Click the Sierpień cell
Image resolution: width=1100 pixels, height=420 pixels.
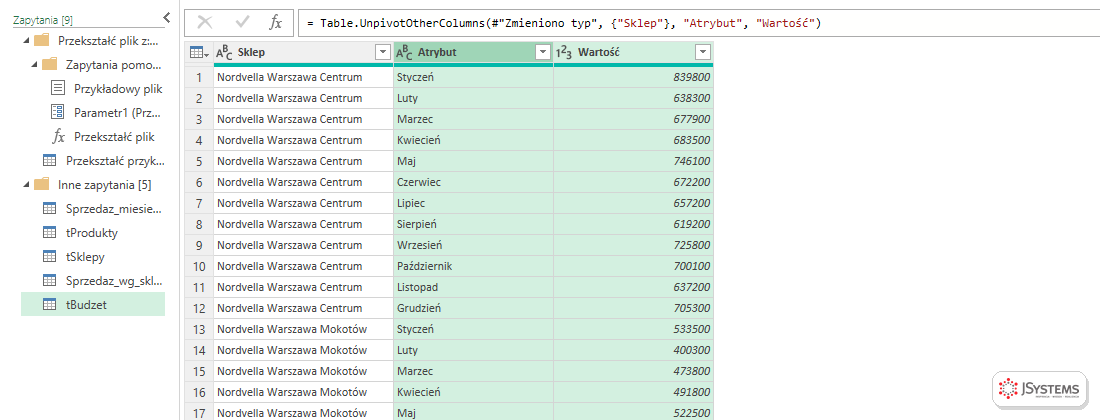tap(474, 224)
